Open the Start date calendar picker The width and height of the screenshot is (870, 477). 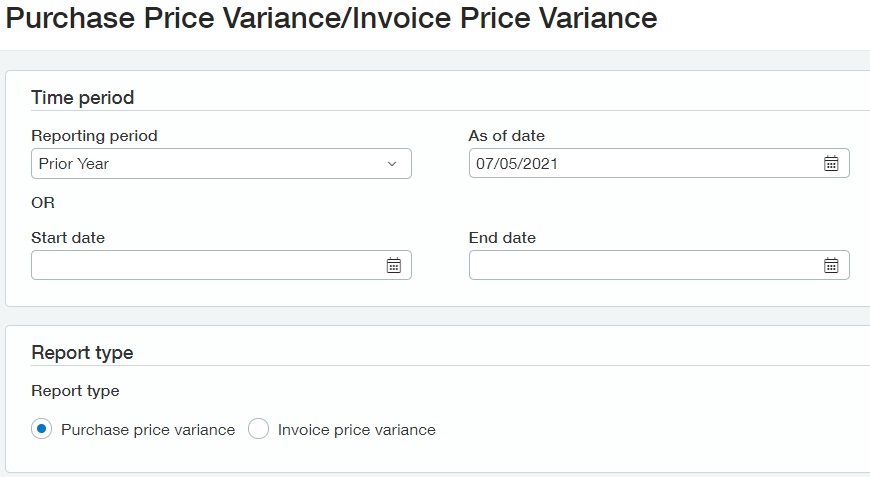point(393,266)
